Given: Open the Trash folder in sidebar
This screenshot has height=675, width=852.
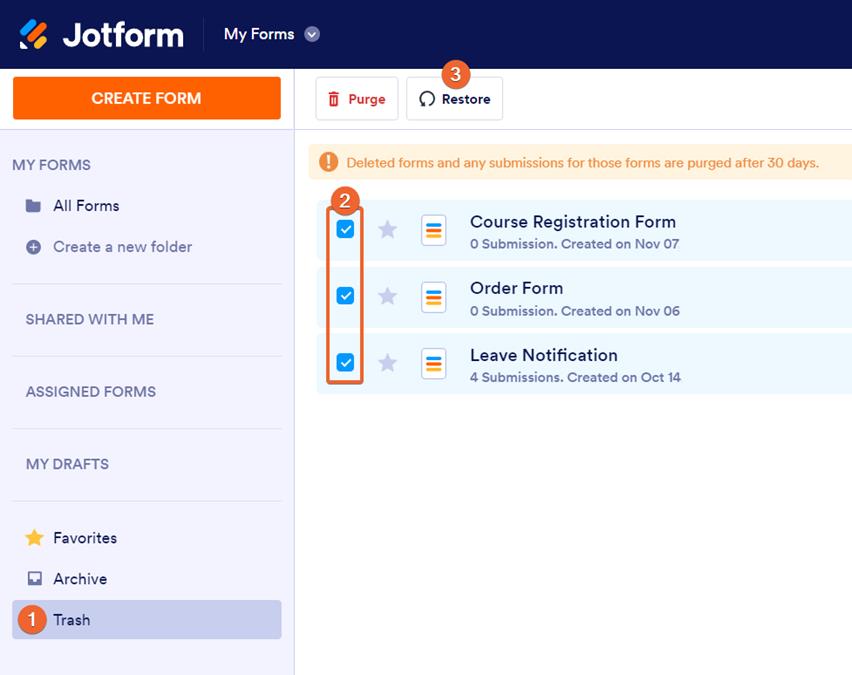Looking at the screenshot, I should [72, 620].
